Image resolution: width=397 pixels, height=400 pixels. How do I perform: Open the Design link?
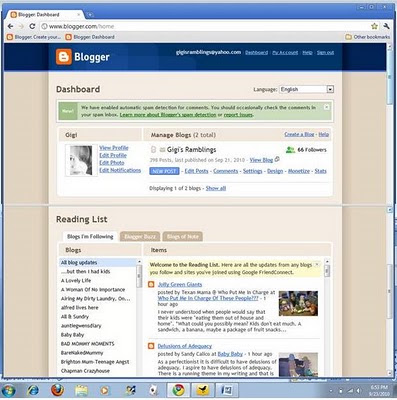[275, 171]
